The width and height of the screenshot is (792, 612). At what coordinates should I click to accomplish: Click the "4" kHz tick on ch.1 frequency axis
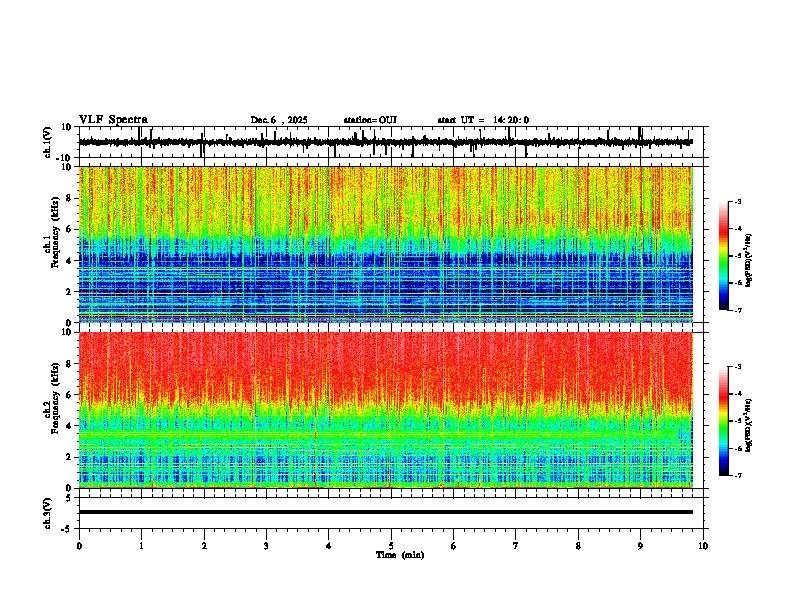point(69,261)
